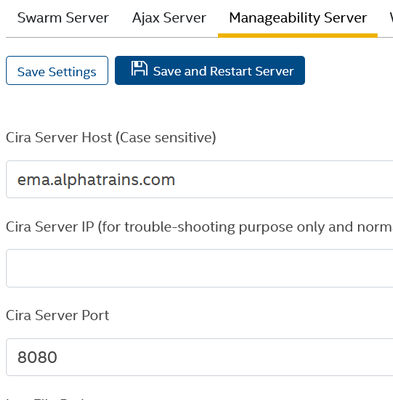Click the Save Settings button

pyautogui.click(x=57, y=70)
